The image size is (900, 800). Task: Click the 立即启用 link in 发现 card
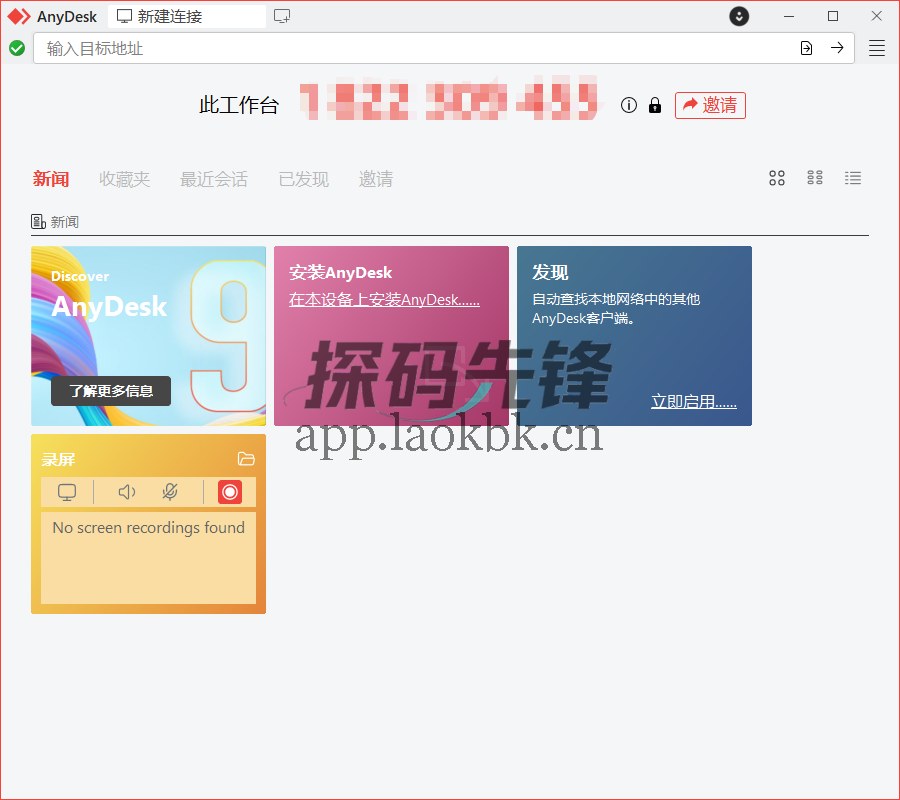click(x=694, y=401)
